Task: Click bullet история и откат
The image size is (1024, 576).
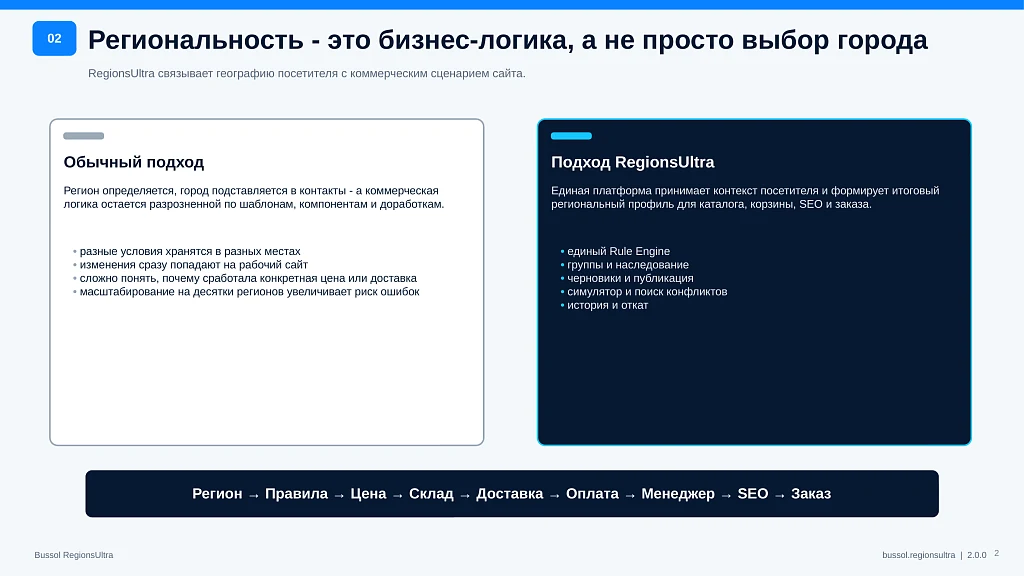Action: click(607, 305)
